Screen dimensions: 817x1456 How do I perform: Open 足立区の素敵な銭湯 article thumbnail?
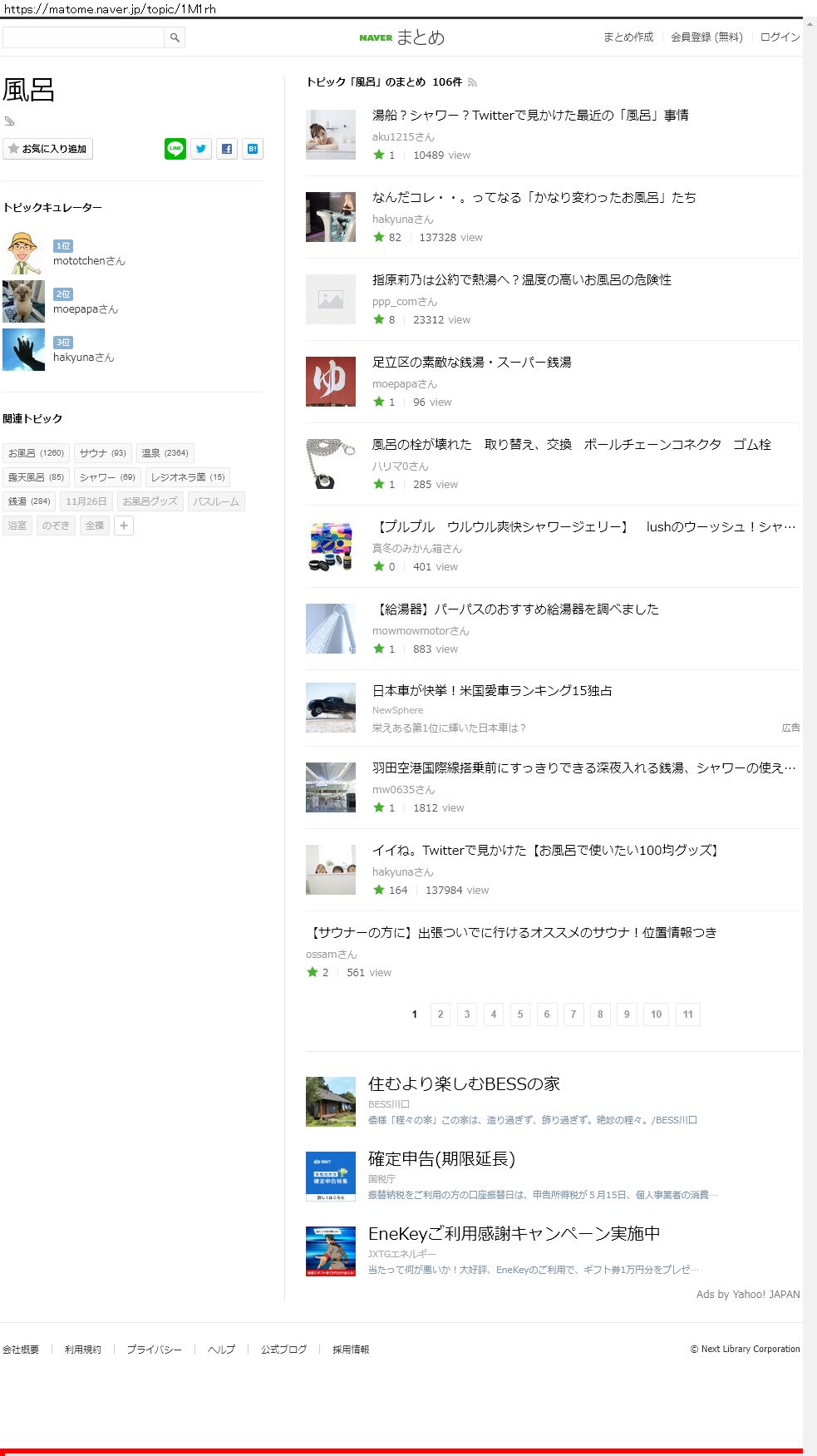pos(331,382)
